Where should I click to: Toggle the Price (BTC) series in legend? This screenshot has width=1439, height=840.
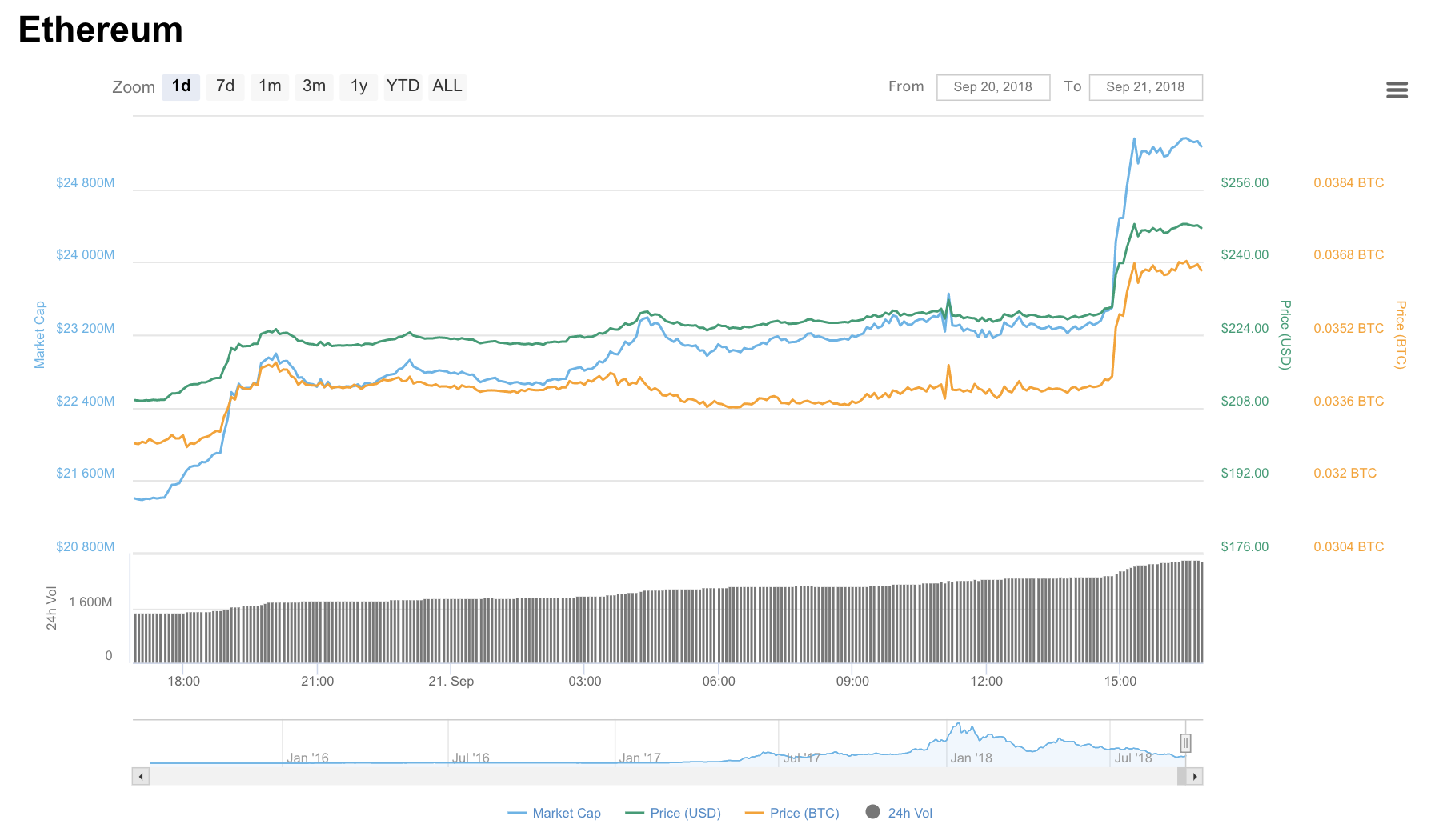pyautogui.click(x=792, y=813)
